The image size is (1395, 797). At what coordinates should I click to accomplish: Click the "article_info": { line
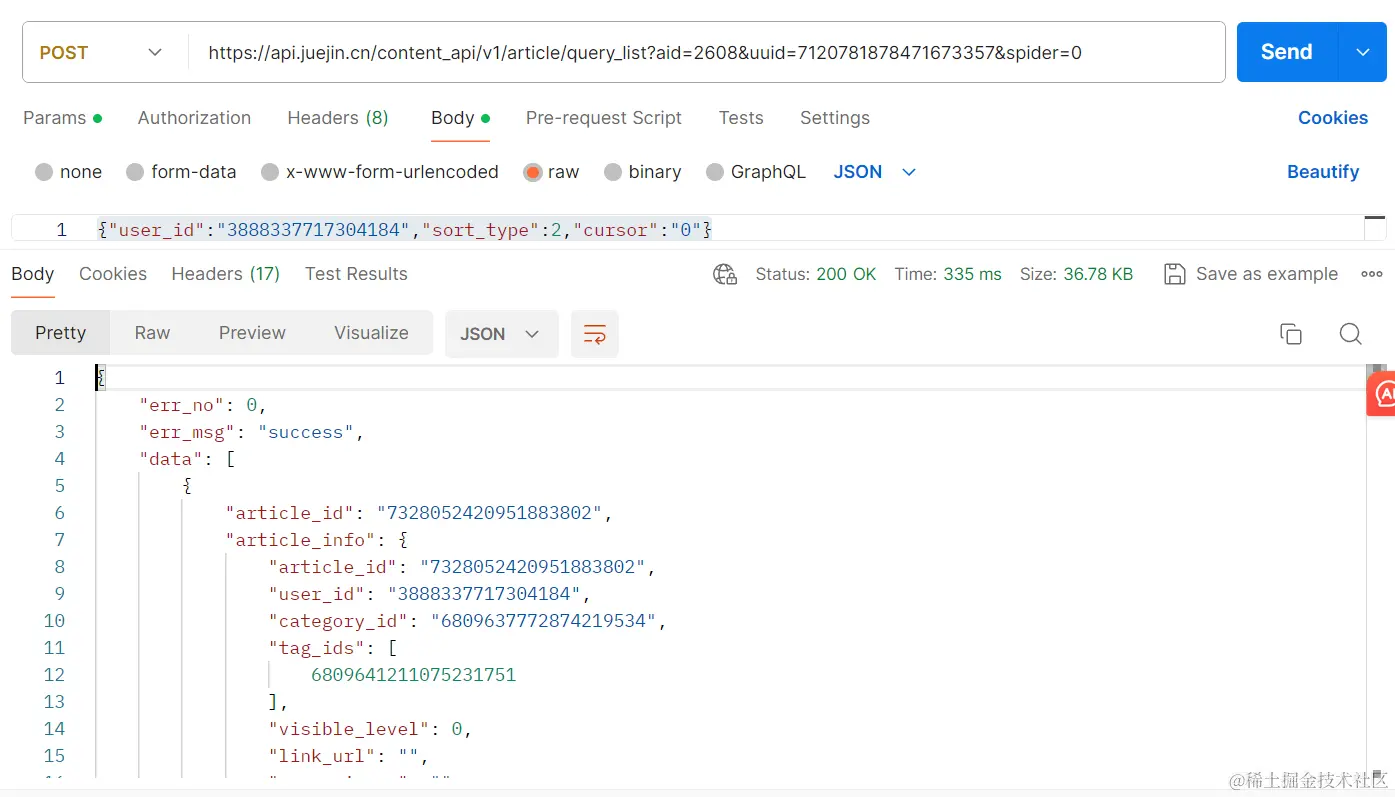[317, 540]
